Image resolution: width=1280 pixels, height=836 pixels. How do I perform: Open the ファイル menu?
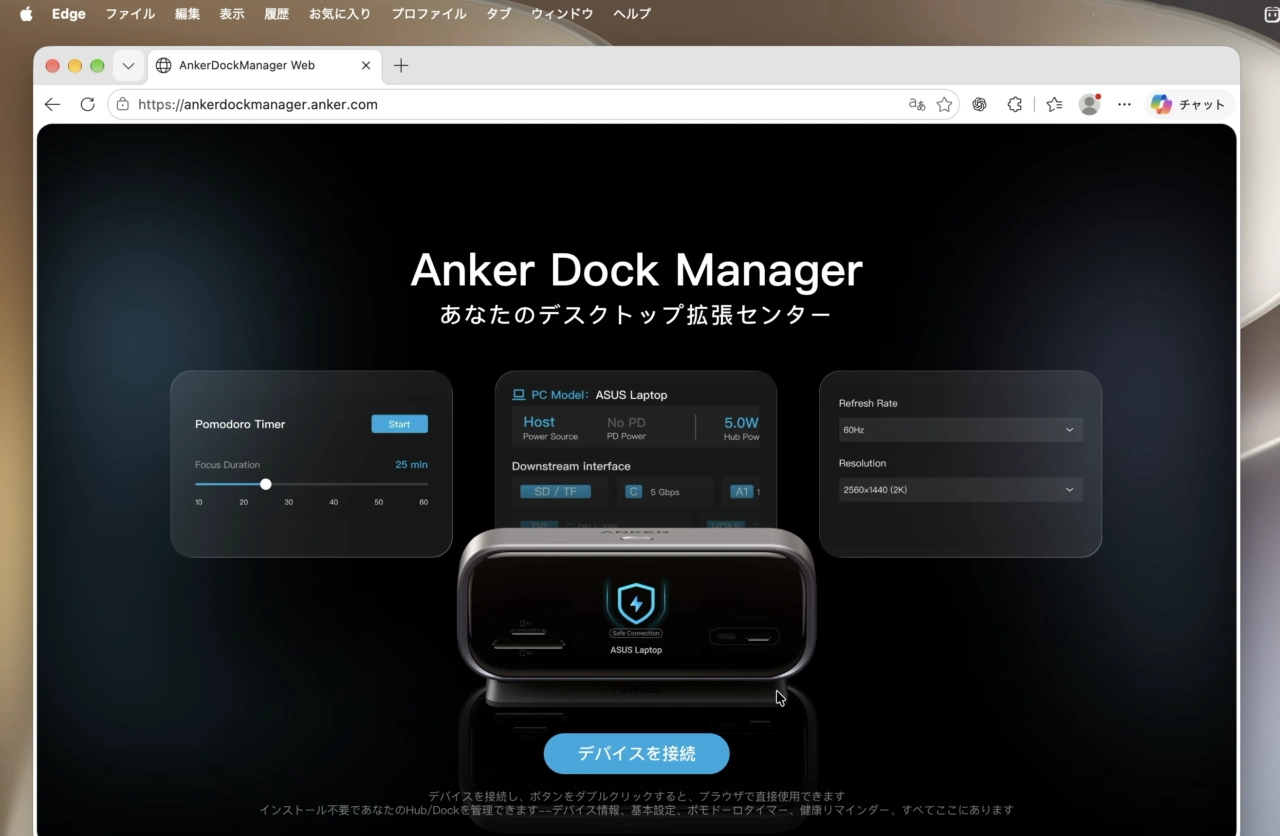130,14
